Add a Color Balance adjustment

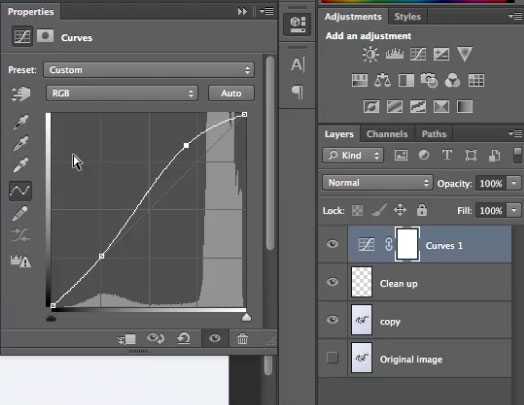click(x=382, y=81)
